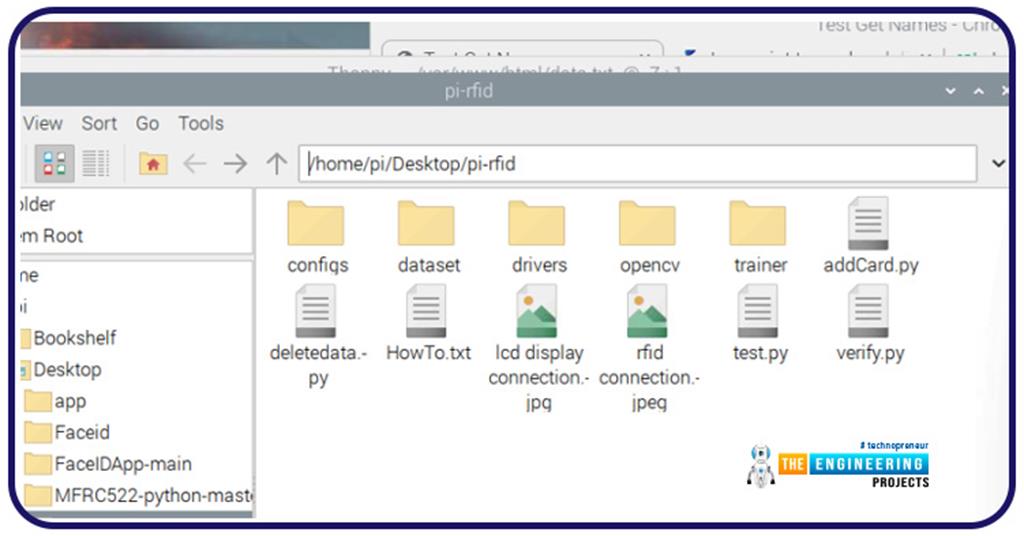The image size is (1024, 536).
Task: Open the drivers folder icon
Action: pyautogui.click(x=537, y=224)
